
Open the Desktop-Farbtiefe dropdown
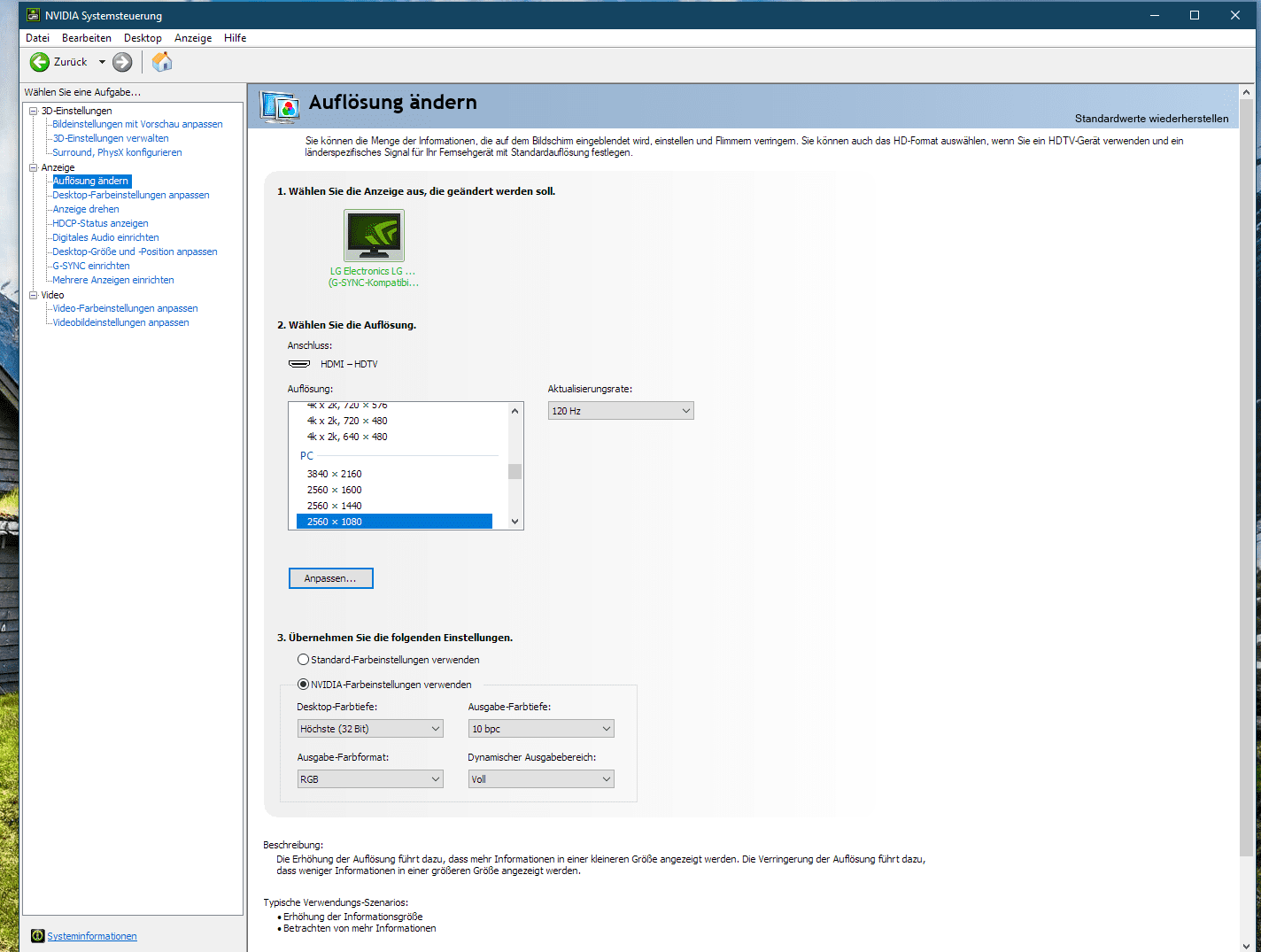[370, 729]
